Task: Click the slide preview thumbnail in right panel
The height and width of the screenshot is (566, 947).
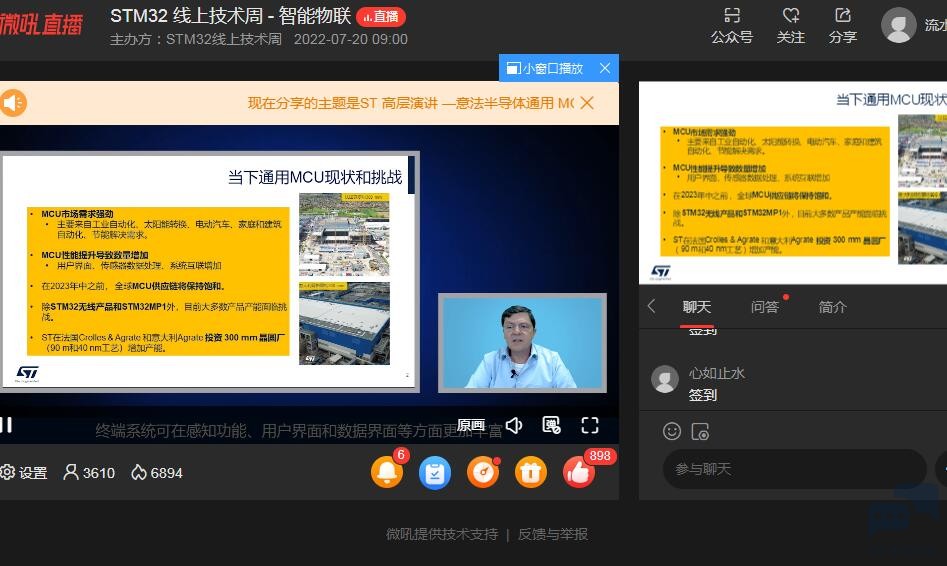Action: 793,183
